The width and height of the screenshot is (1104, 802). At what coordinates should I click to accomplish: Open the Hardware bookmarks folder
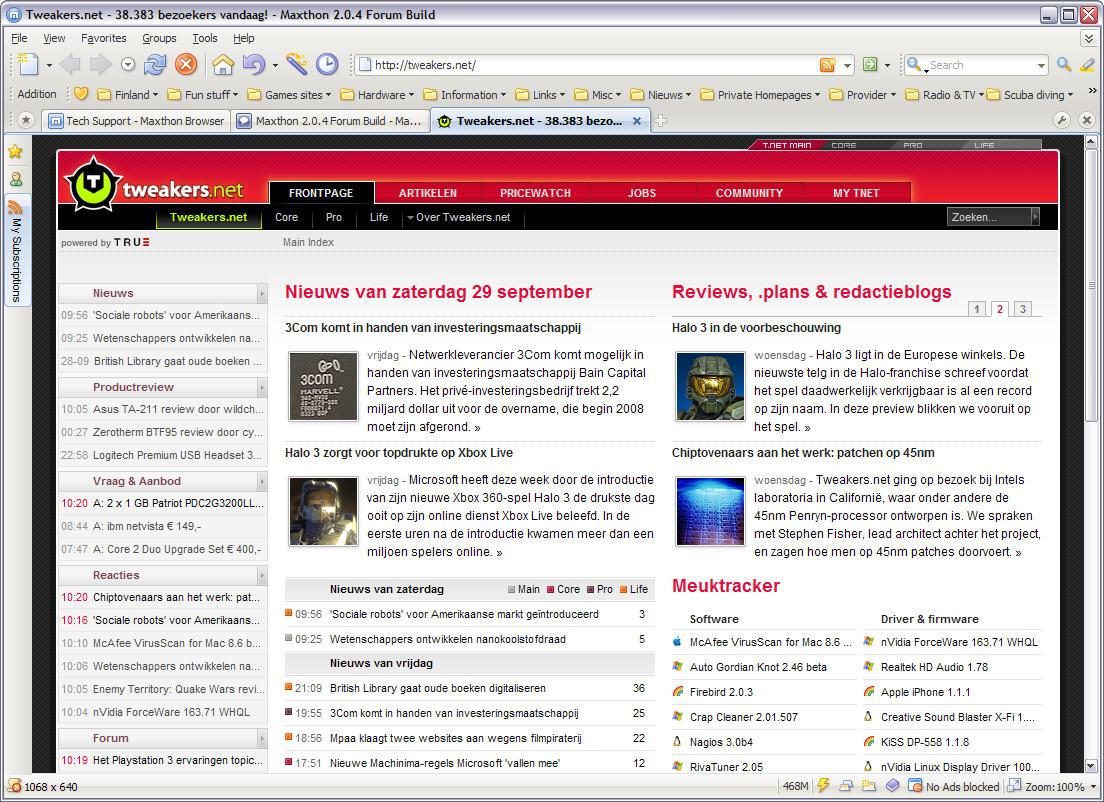377,94
